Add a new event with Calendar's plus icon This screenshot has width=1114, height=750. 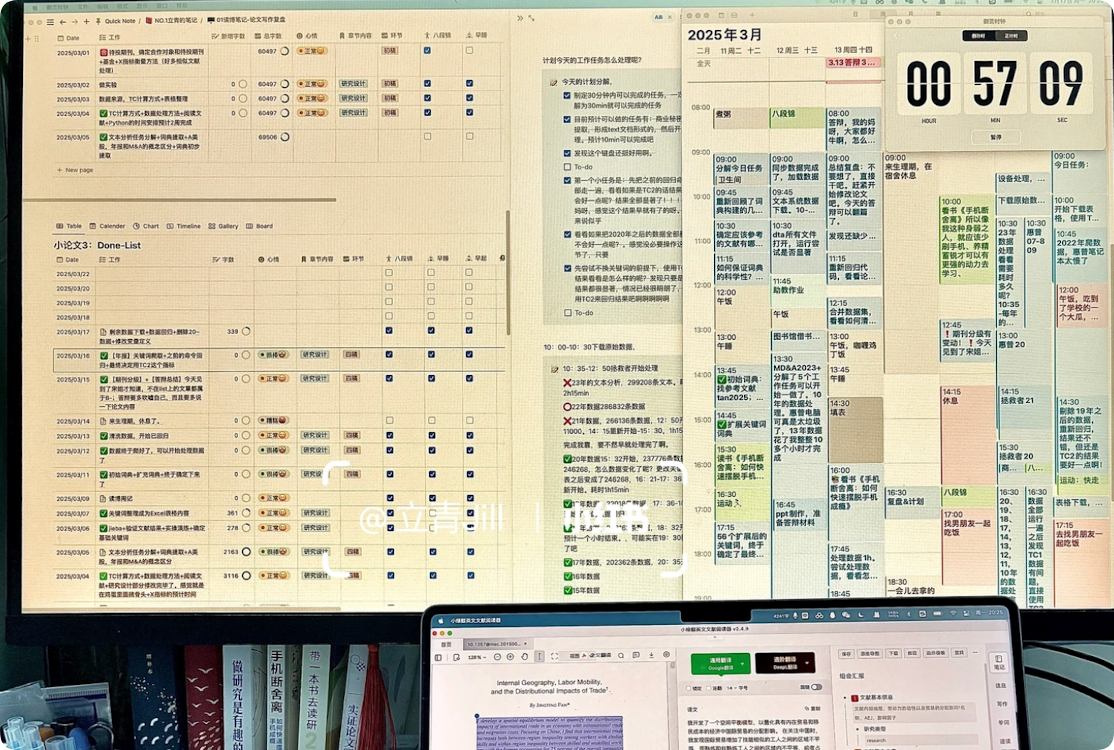752,16
